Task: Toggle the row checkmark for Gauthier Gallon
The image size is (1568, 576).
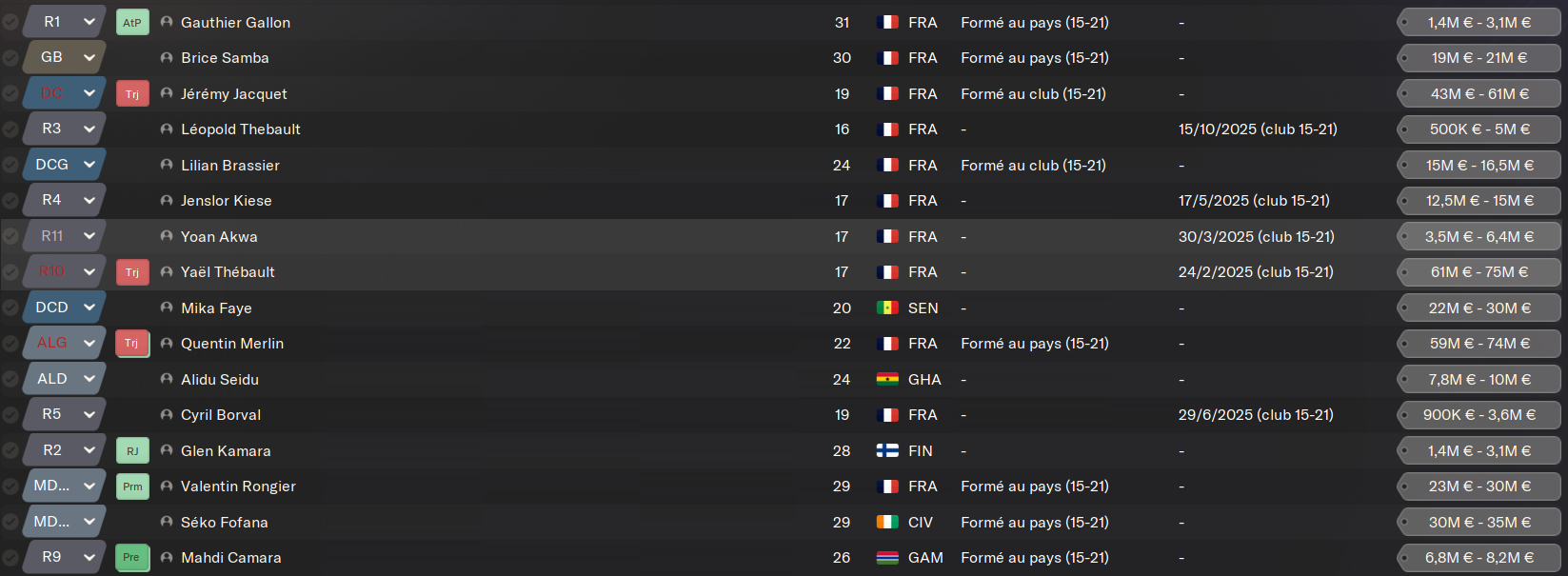Action: click(x=10, y=22)
